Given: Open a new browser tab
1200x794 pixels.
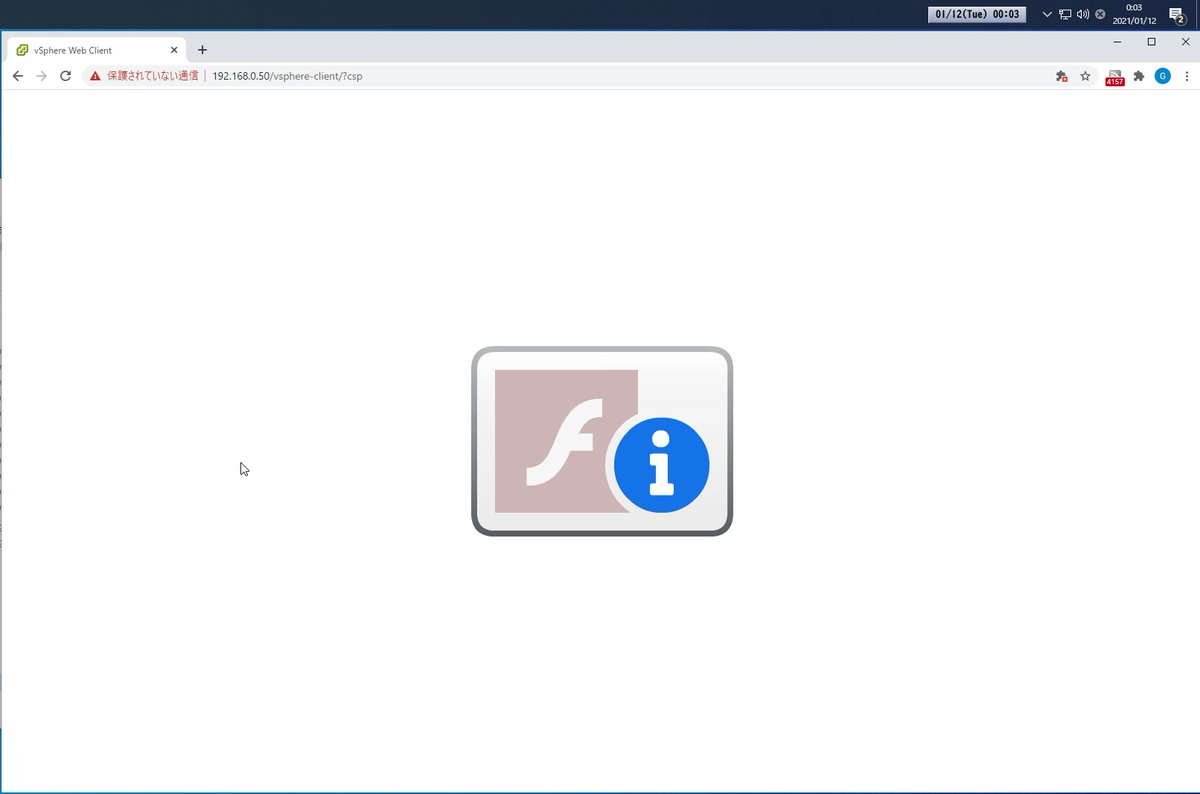Looking at the screenshot, I should [x=203, y=49].
